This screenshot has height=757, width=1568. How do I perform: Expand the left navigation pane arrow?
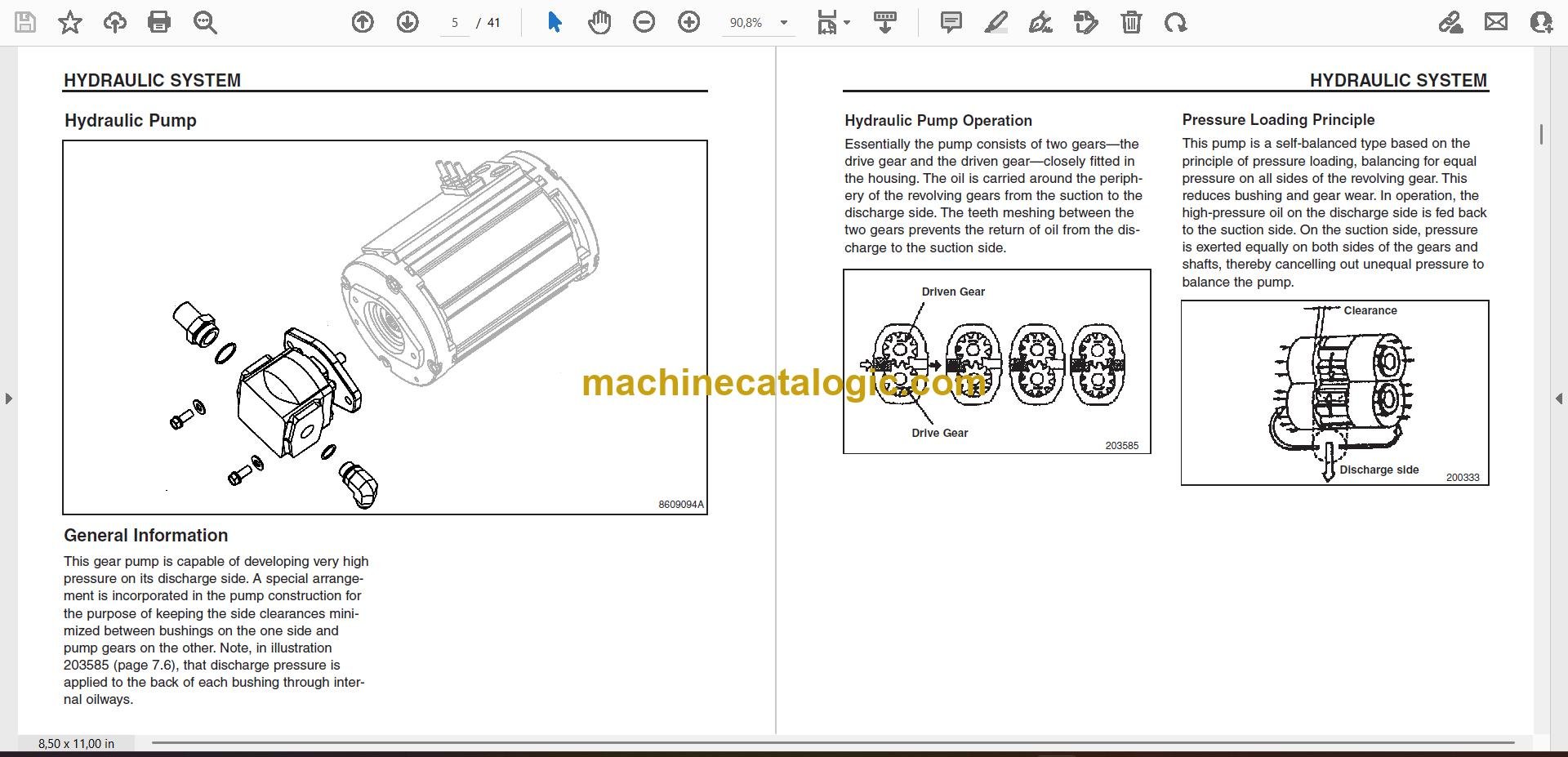(x=8, y=399)
